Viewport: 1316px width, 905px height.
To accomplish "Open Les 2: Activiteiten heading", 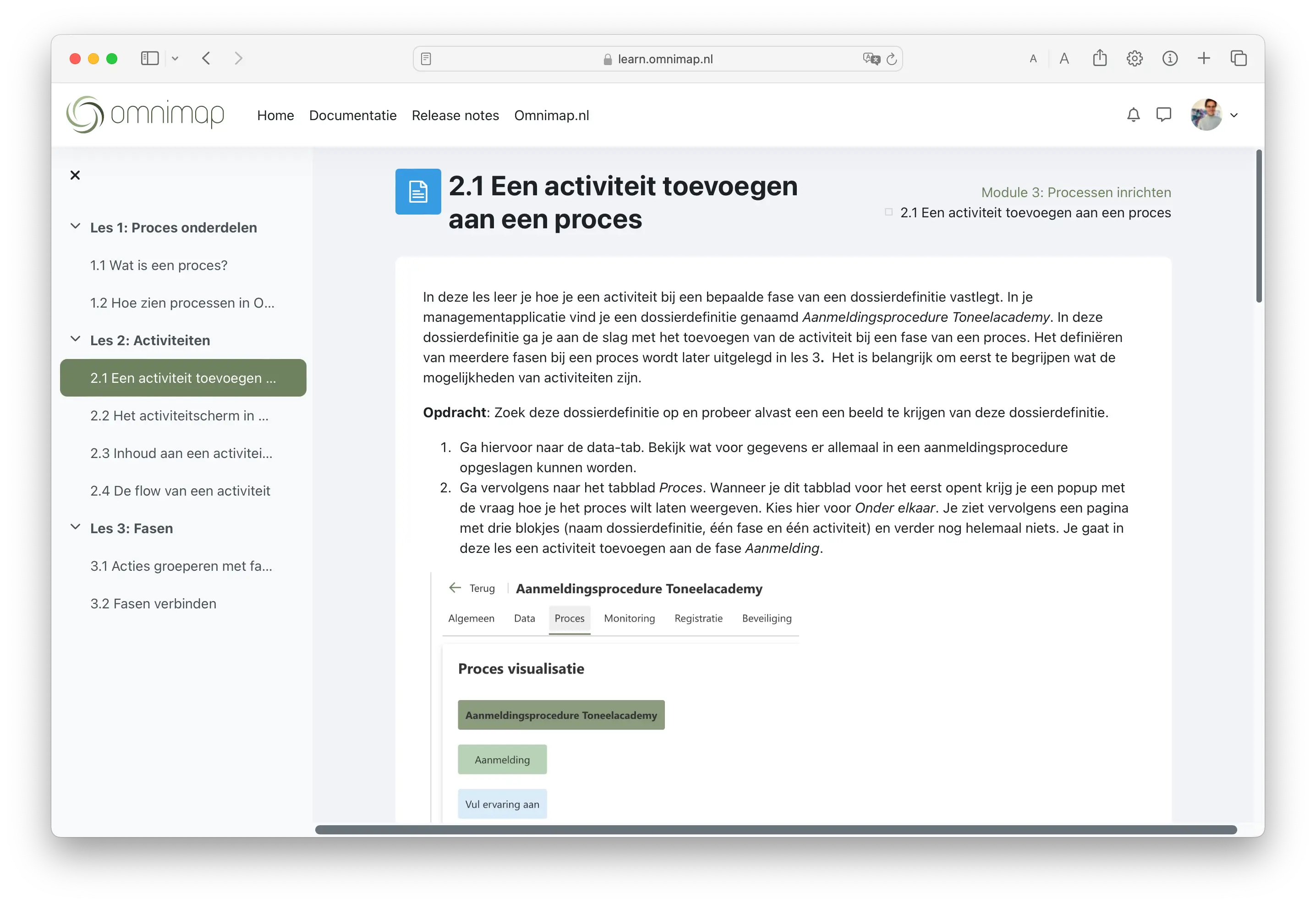I will pyautogui.click(x=150, y=340).
